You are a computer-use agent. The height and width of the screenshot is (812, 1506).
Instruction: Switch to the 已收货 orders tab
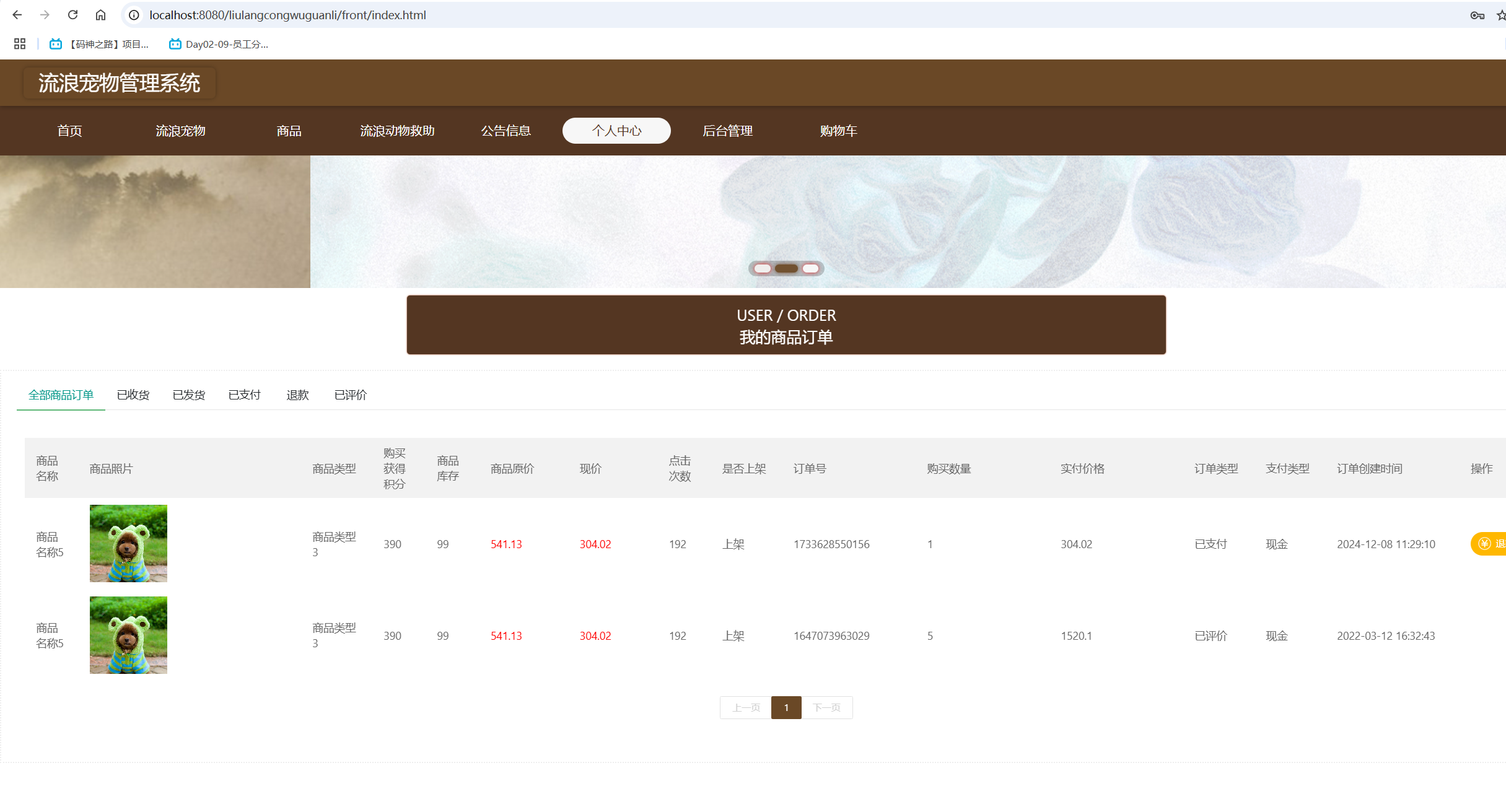(133, 395)
